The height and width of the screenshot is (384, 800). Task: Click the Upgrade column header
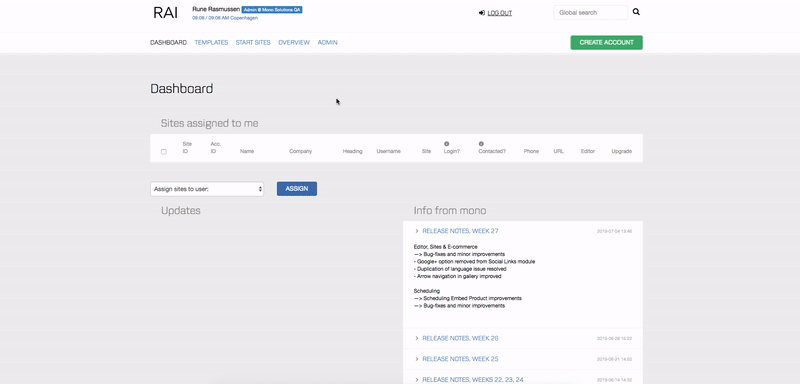pos(622,151)
